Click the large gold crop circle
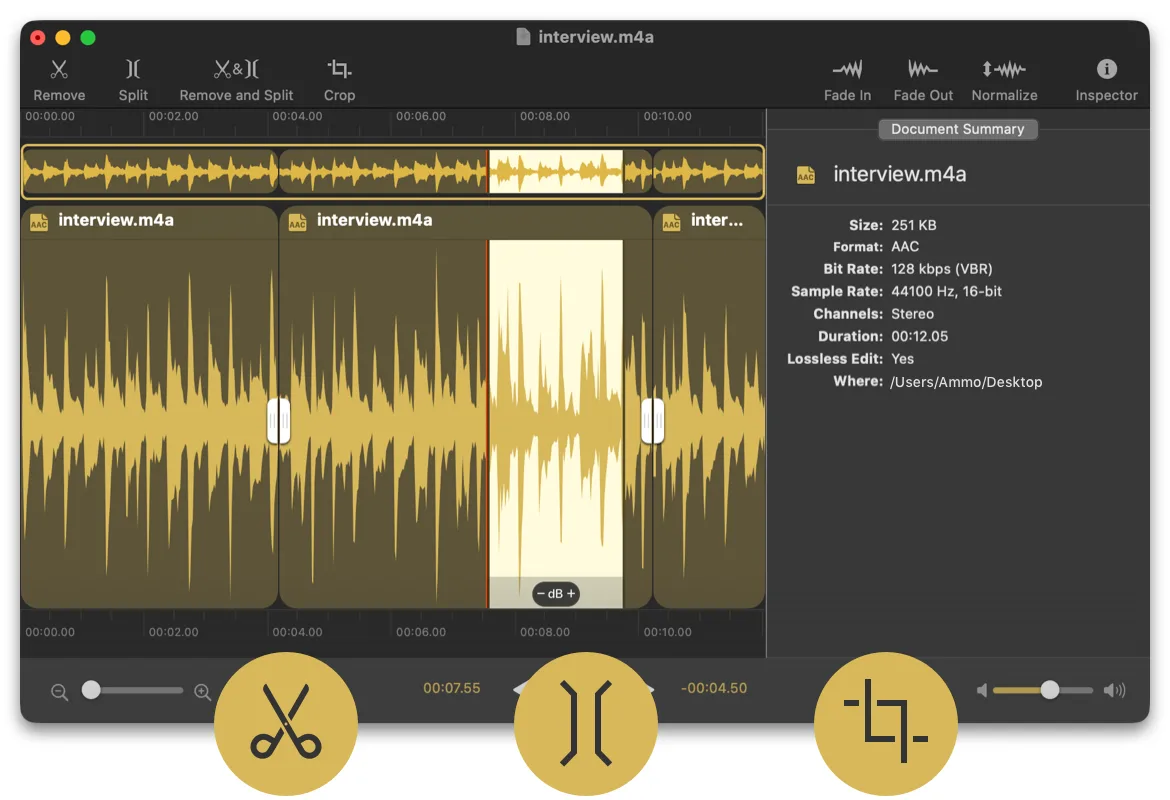 click(x=886, y=723)
